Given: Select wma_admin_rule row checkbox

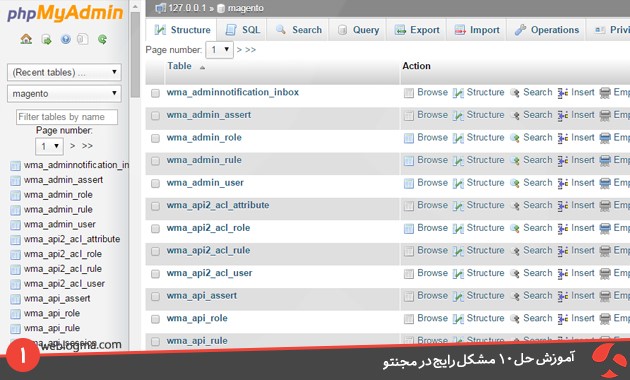Looking at the screenshot, I should coord(155,161).
